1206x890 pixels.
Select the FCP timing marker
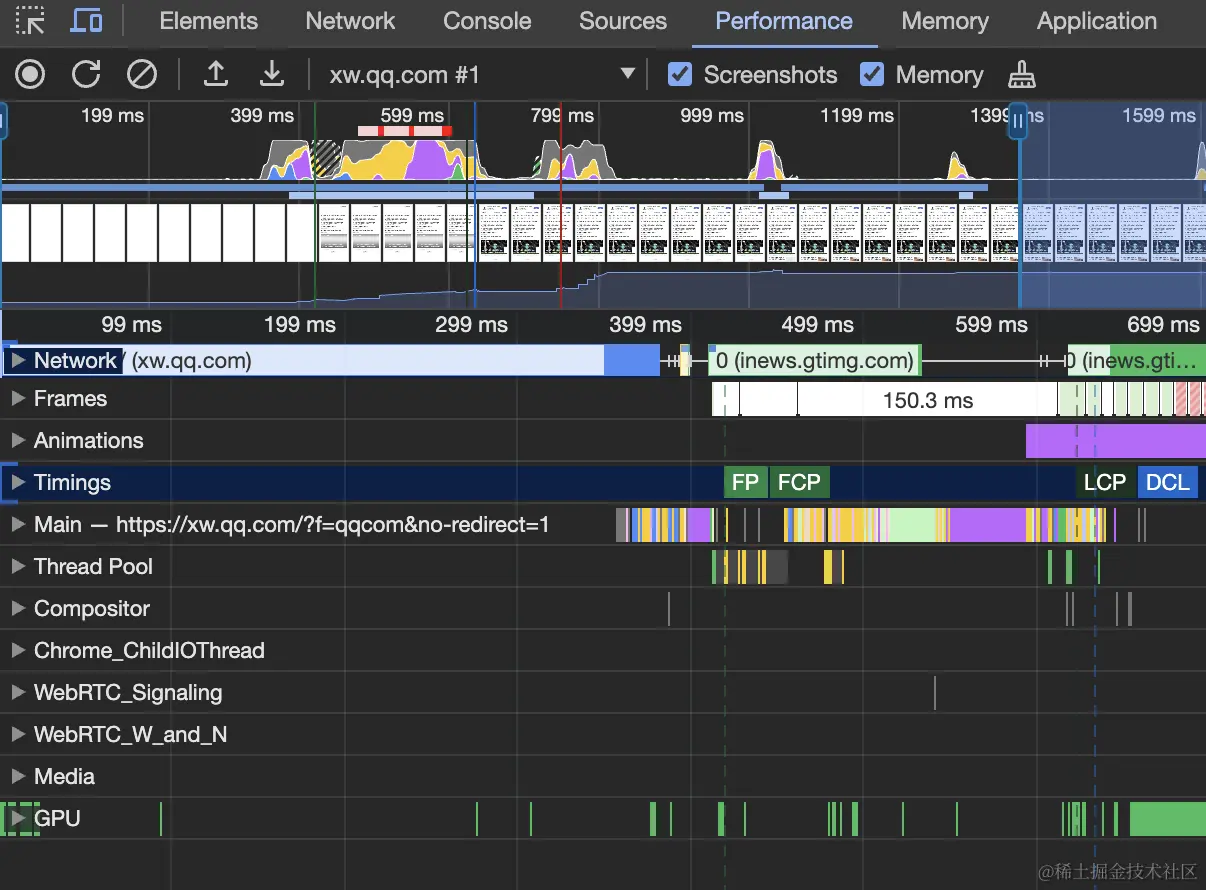(x=799, y=482)
